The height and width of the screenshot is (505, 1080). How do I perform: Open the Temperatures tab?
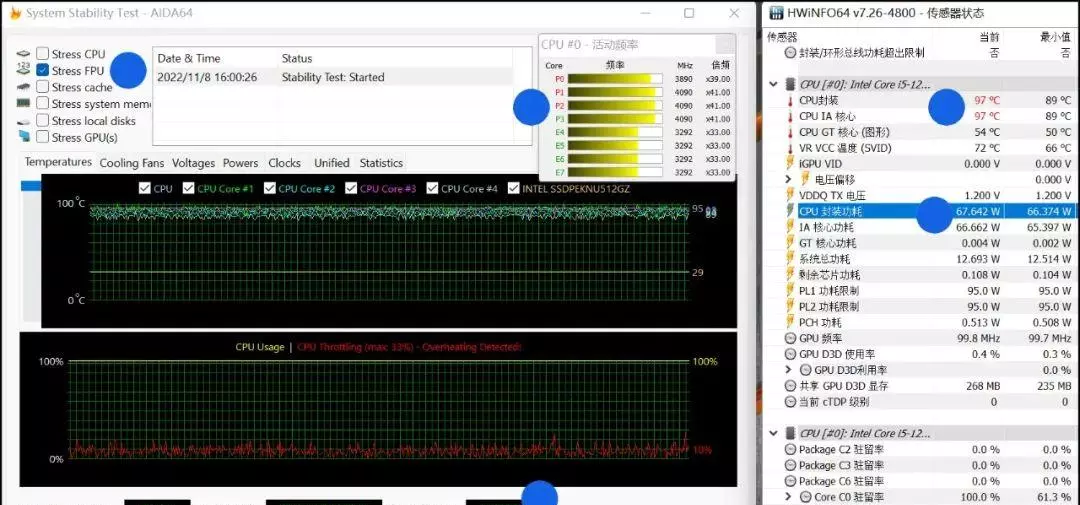tap(58, 162)
